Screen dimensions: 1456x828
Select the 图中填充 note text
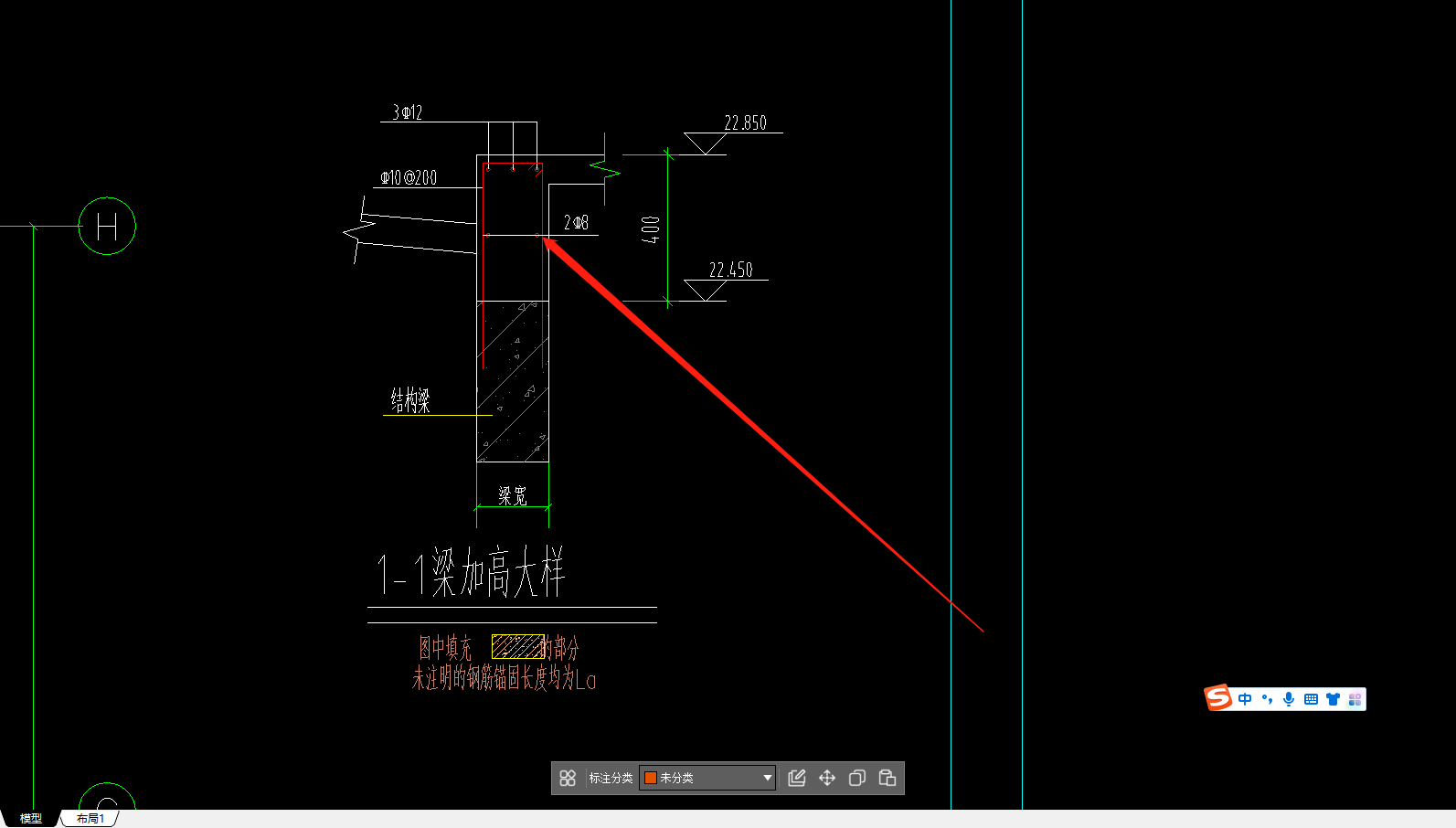tap(445, 648)
